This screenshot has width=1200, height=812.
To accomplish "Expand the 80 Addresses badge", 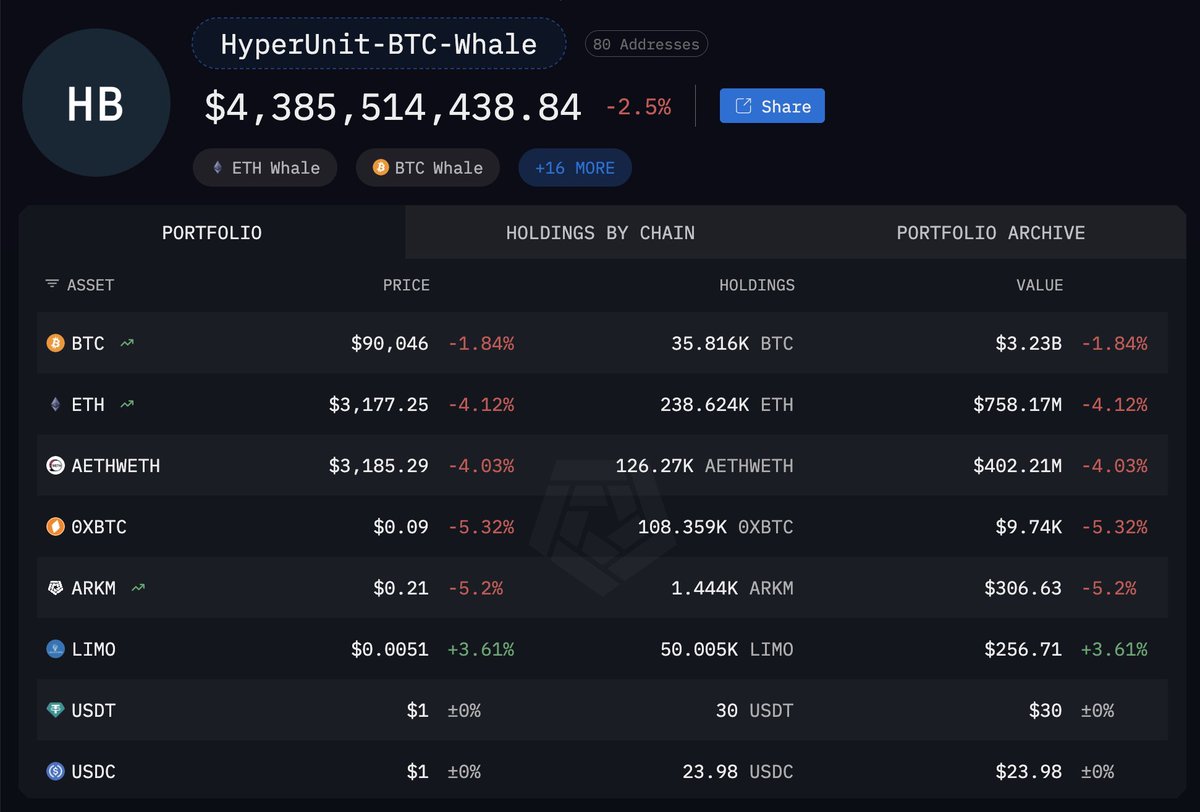I will point(646,45).
